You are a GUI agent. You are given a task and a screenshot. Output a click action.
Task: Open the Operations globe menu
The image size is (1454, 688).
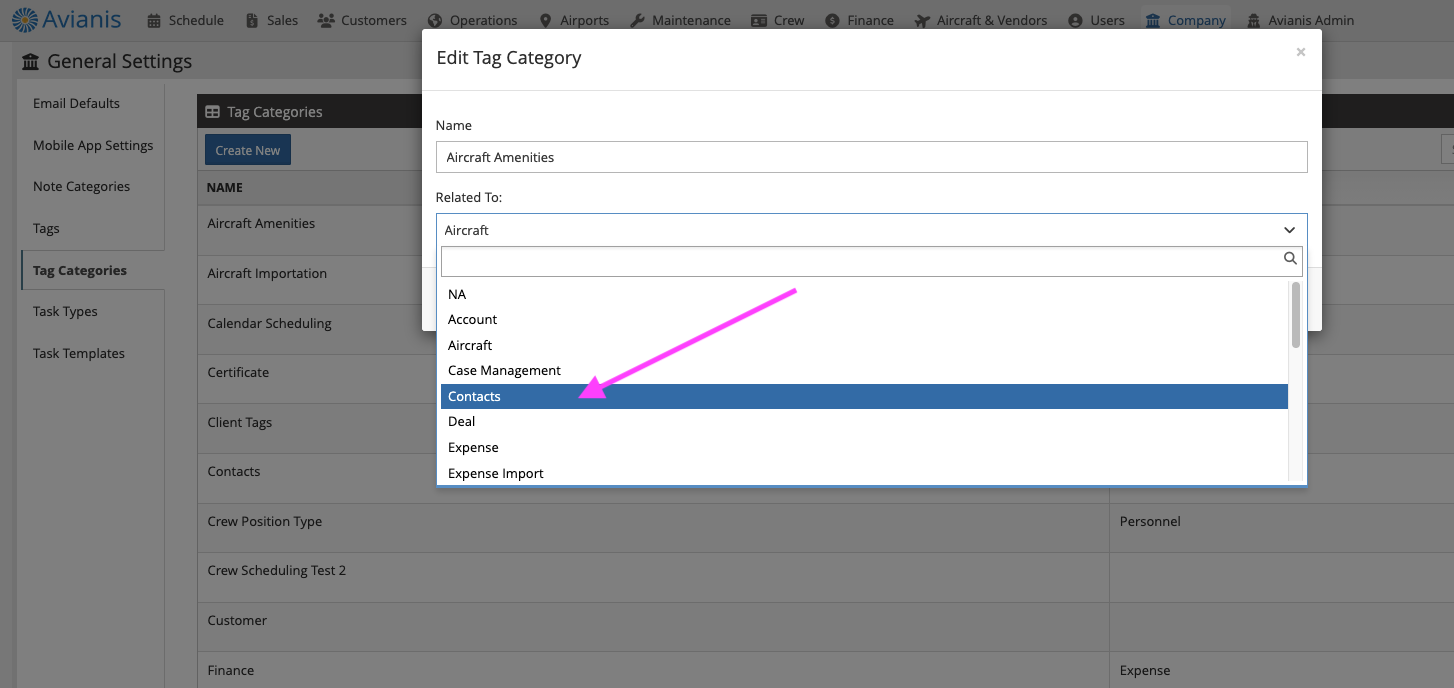pos(472,20)
